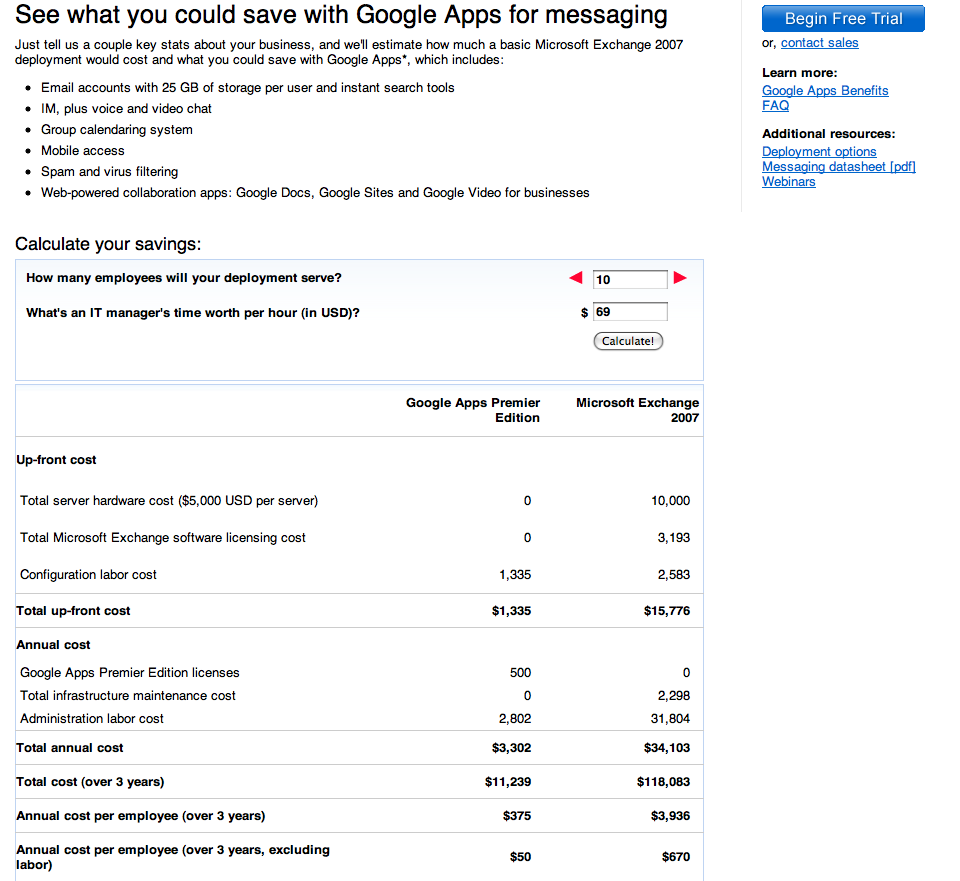960x881 pixels.
Task: Click the Begin Free Trial button
Action: pyautogui.click(x=843, y=19)
